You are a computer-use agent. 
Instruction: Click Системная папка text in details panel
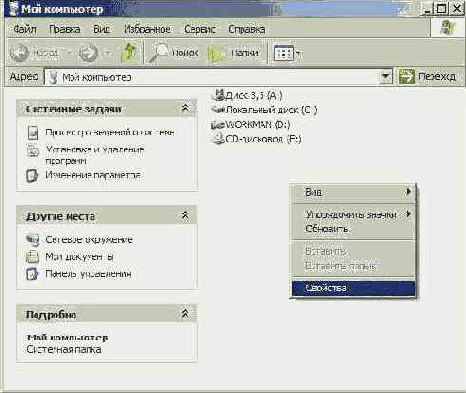tap(64, 349)
